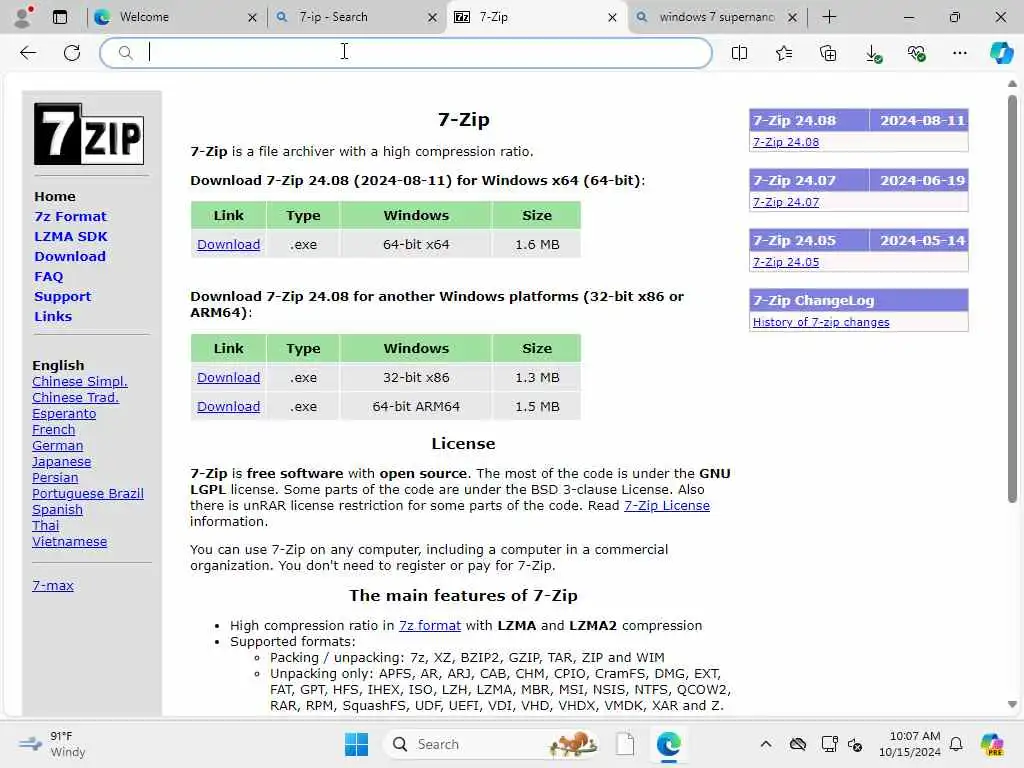1024x768 pixels.
Task: Click the scrollbar down arrow
Action: click(x=1012, y=705)
